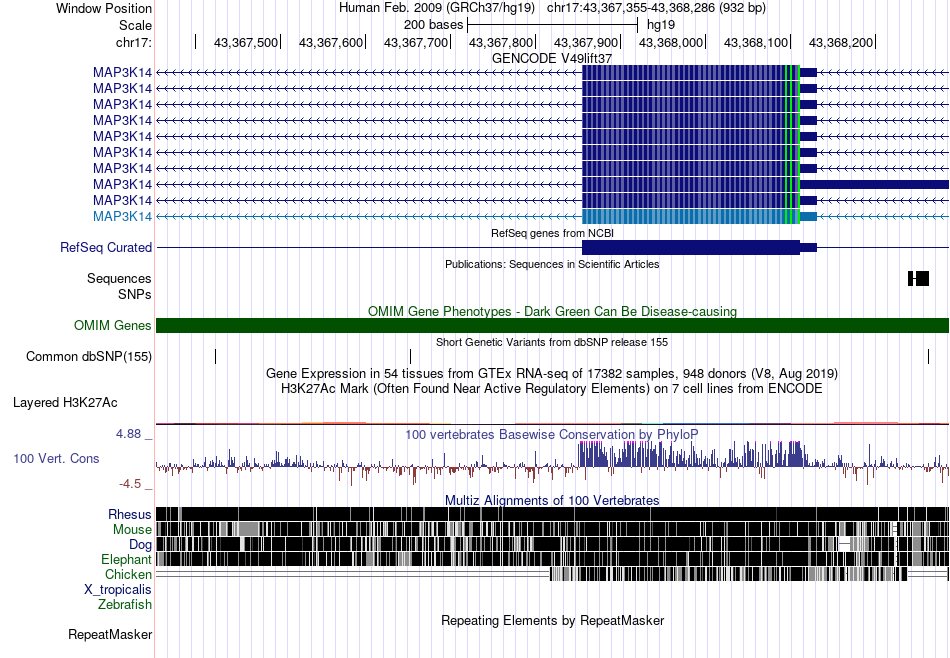Click the X_tropicalis alignment row label
This screenshot has height=658, width=950.
click(118, 589)
